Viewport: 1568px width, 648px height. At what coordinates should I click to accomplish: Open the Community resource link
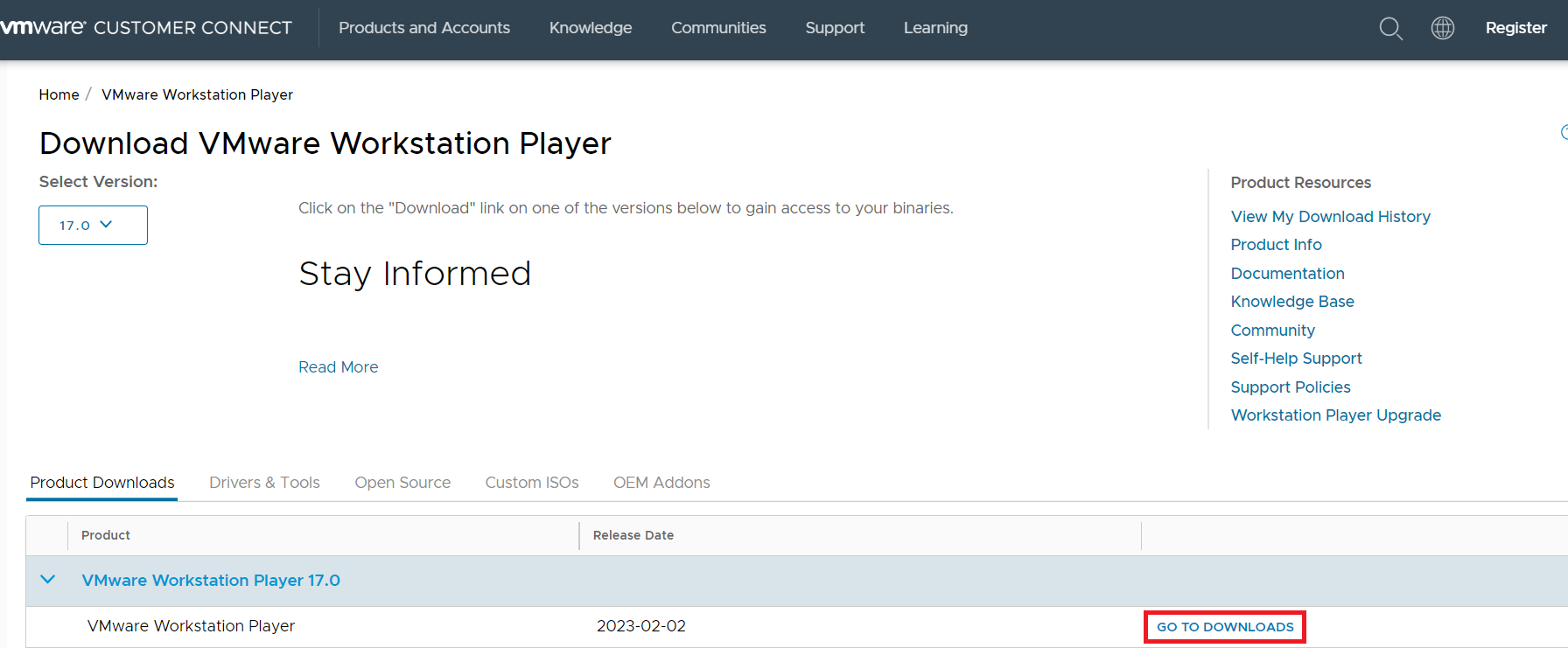1272,331
